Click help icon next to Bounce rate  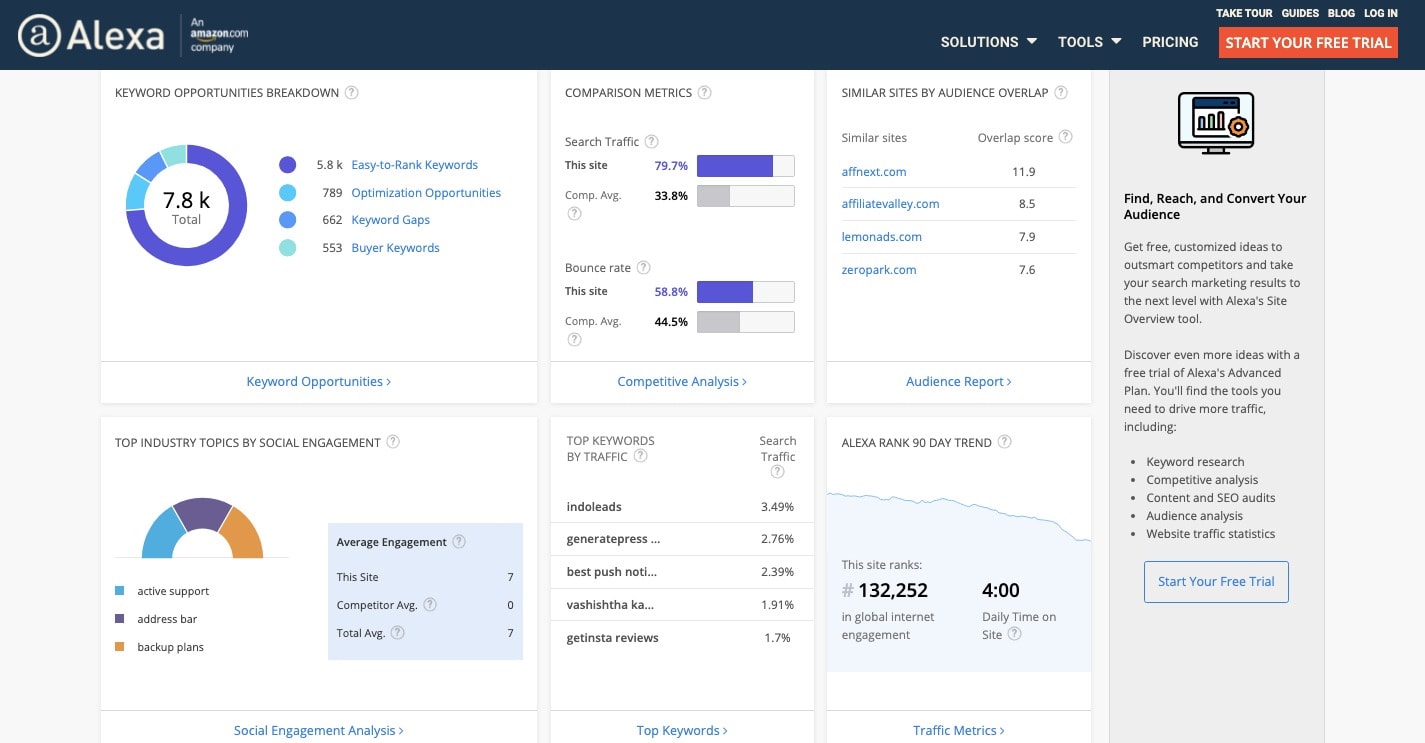(x=644, y=268)
